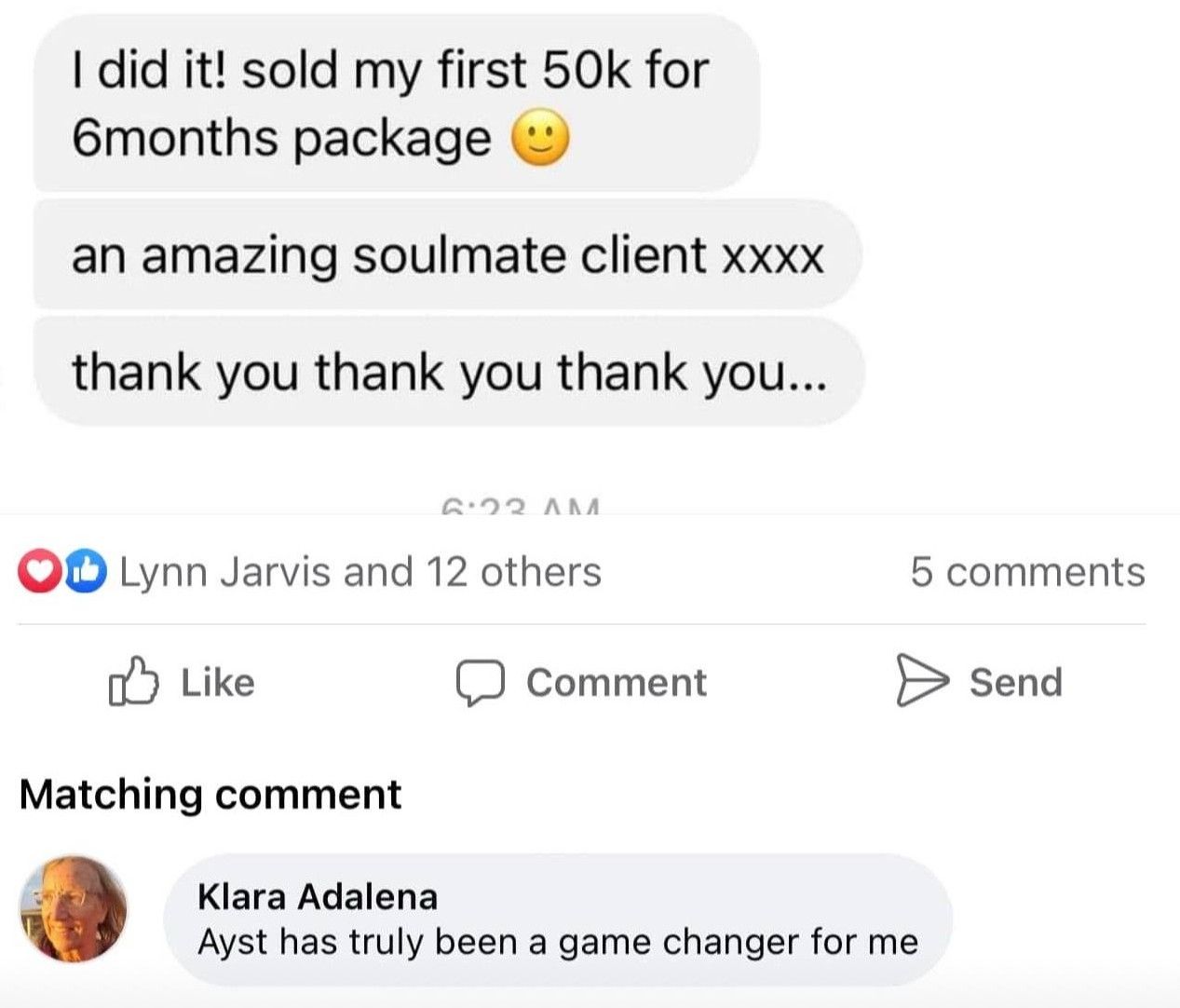
Task: Tap the "an amazing soulmate client xxxx" message bubble
Action: tap(447, 255)
